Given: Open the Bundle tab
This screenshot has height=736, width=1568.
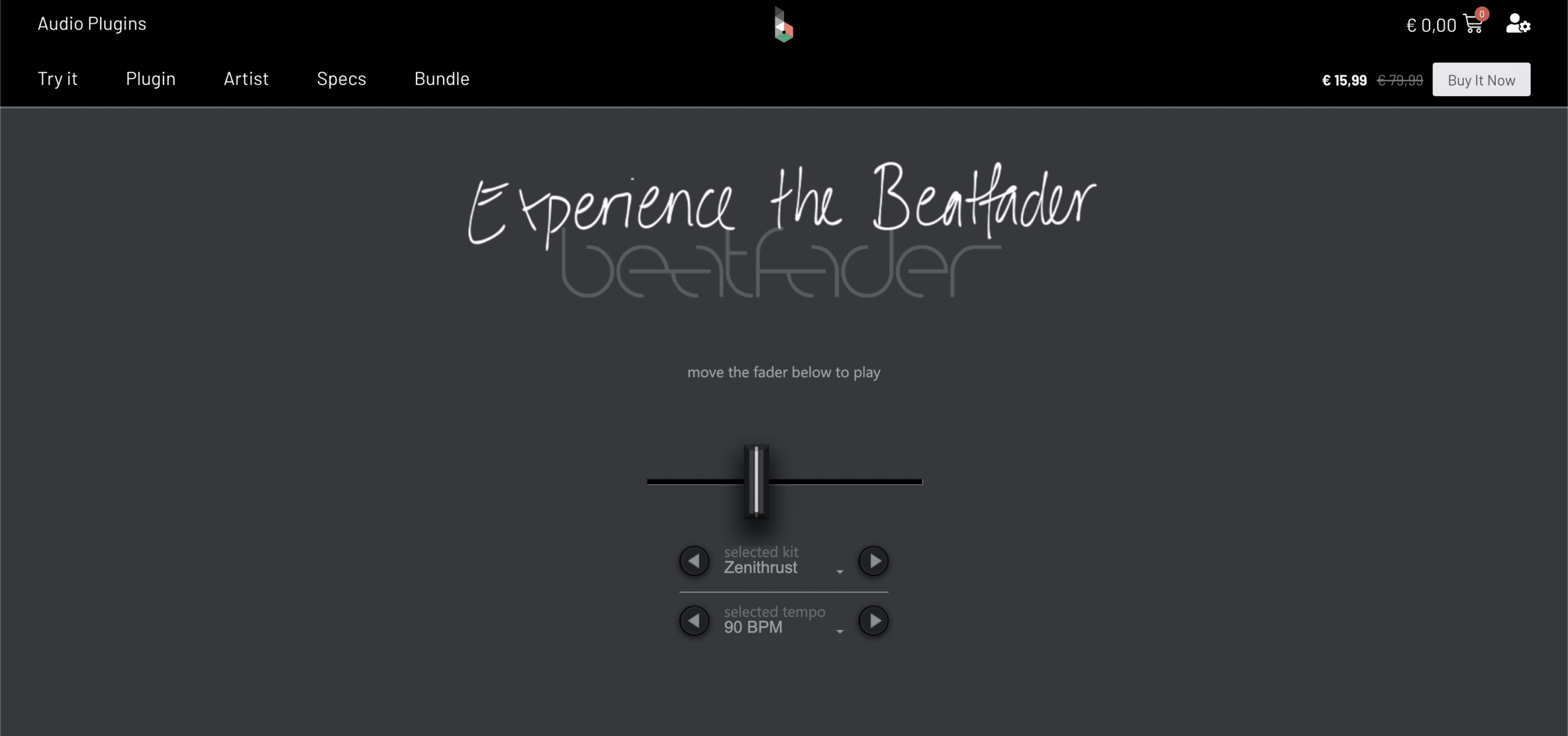Looking at the screenshot, I should 442,78.
